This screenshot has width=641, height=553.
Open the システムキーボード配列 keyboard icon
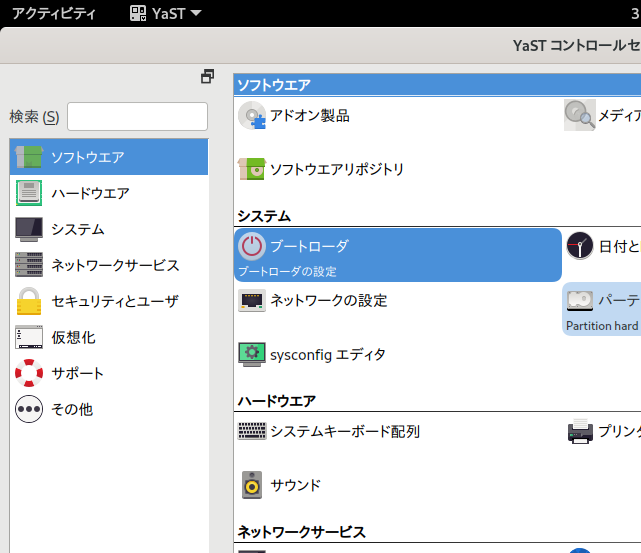click(252, 431)
